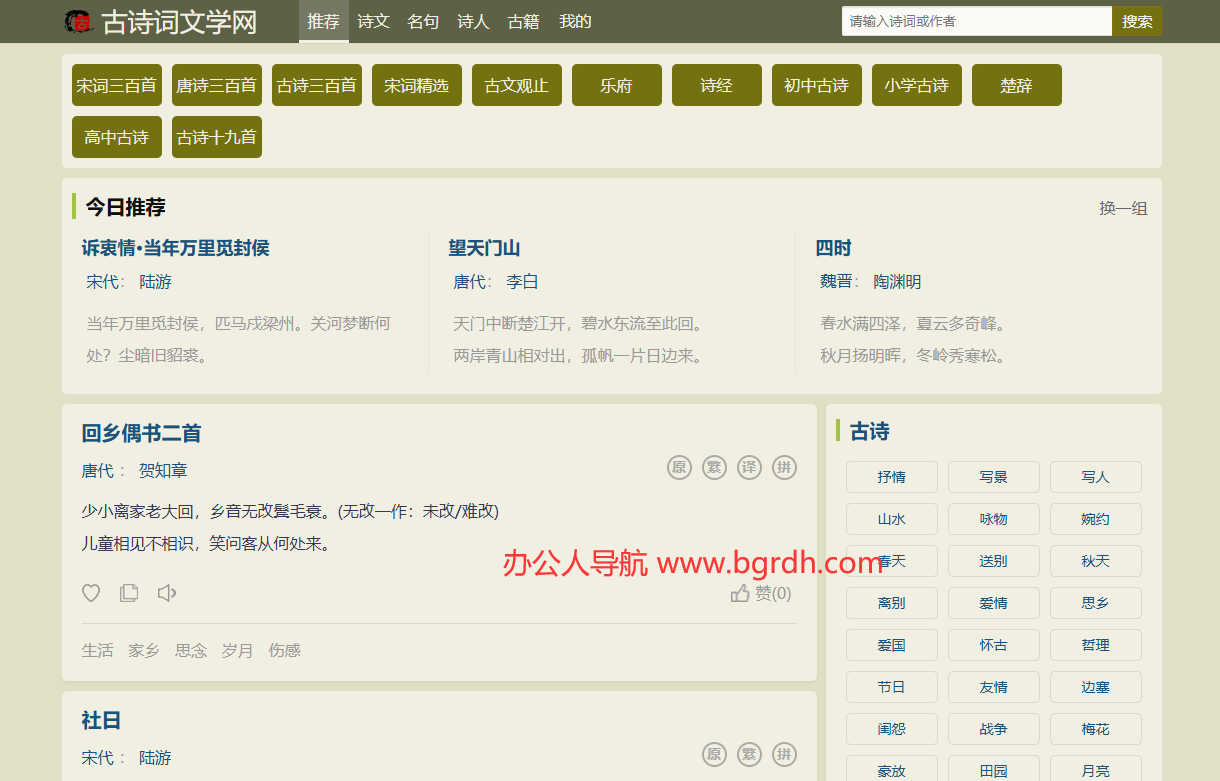Click the 原 circle icon for 社日
The width and height of the screenshot is (1220, 781).
click(x=713, y=755)
